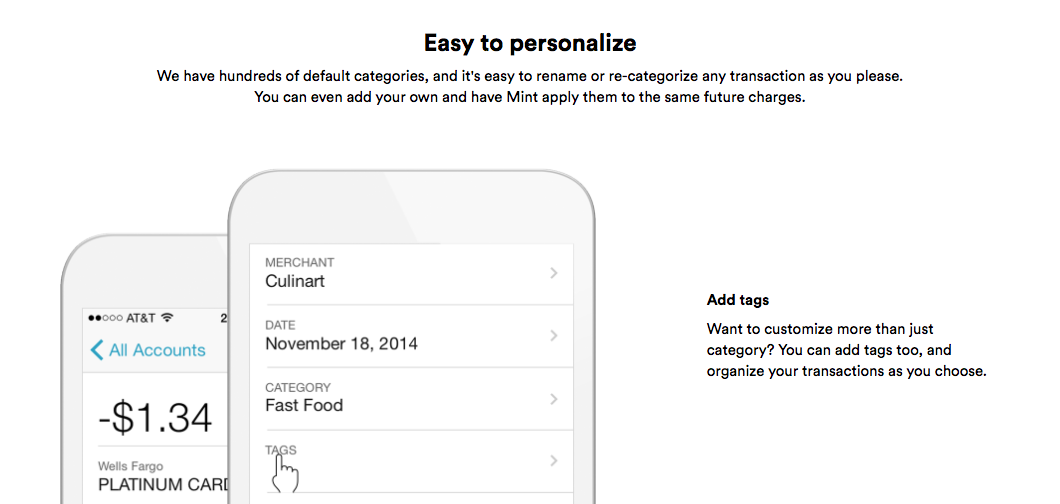The image size is (1060, 504).
Task: Select the Culinart merchant name
Action: 295,281
